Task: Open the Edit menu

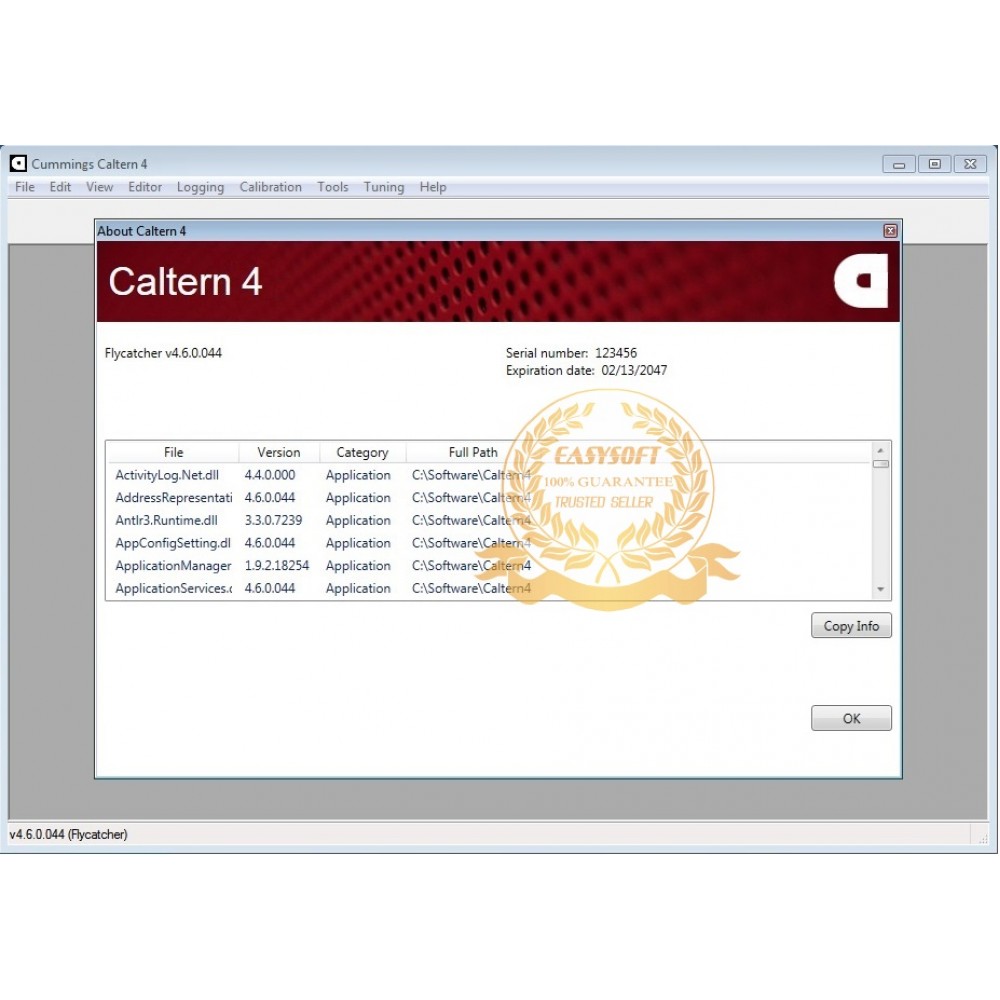Action: (x=60, y=187)
